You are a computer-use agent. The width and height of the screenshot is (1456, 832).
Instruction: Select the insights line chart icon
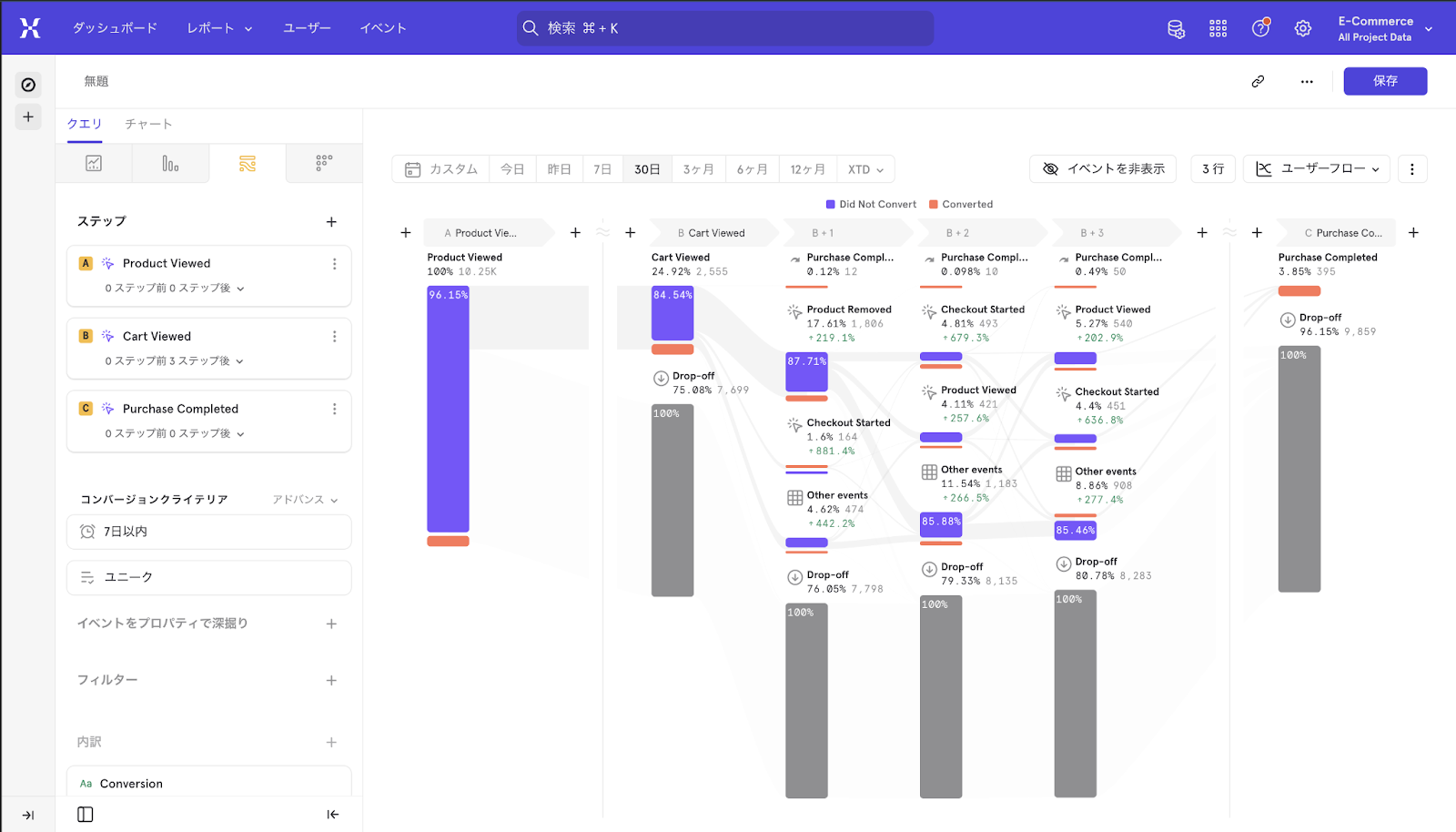(94, 164)
